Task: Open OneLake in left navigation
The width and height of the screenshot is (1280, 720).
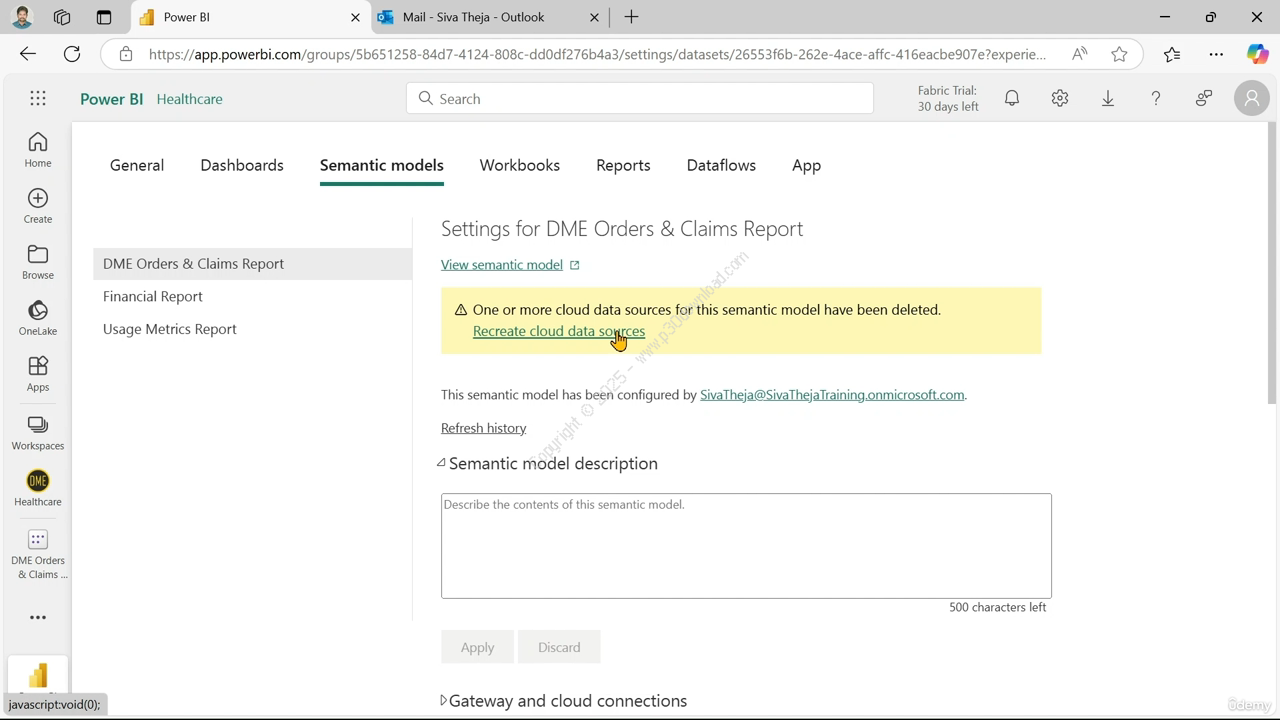Action: tap(38, 317)
